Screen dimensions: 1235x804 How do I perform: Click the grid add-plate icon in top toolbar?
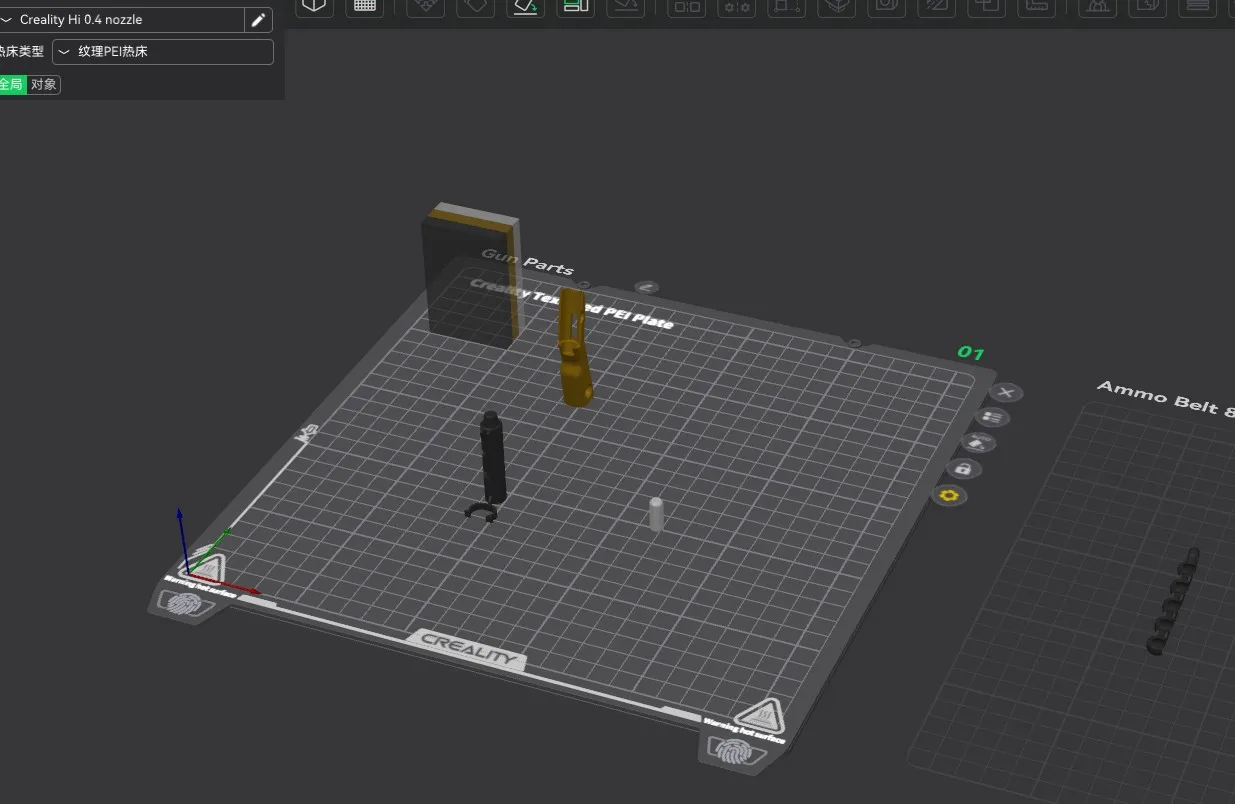pos(365,6)
